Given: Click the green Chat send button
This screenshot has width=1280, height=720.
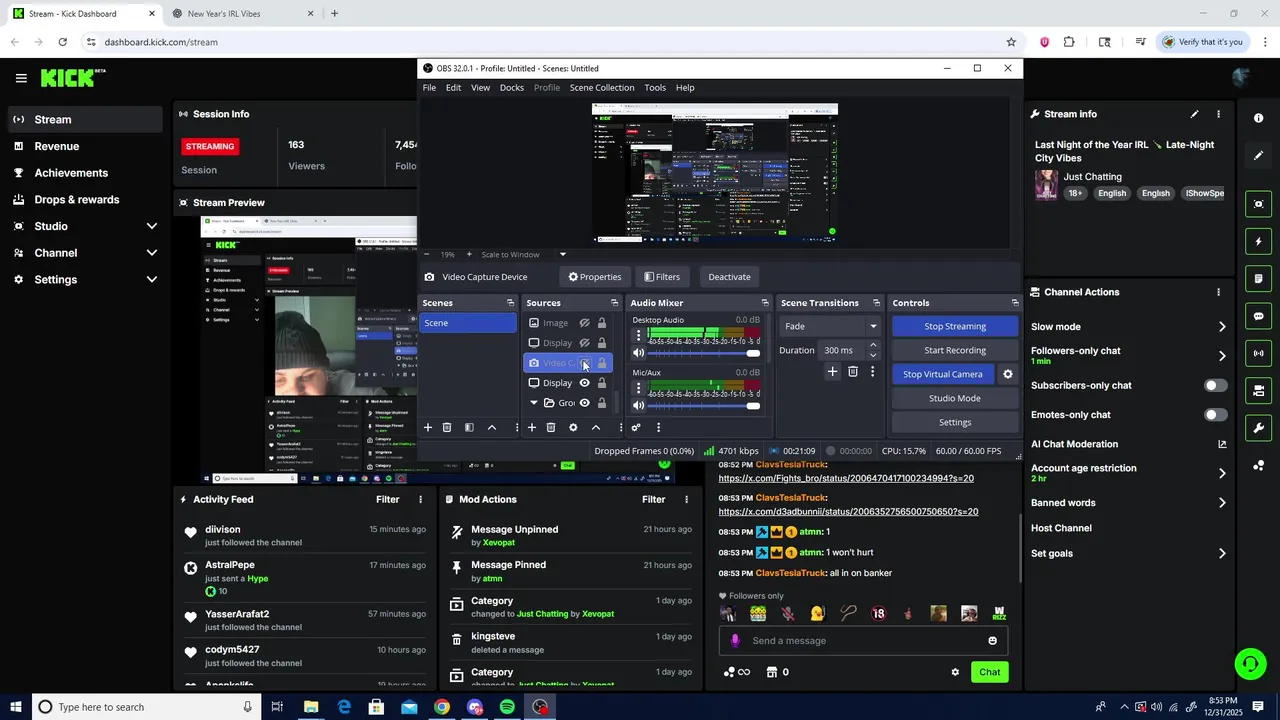Looking at the screenshot, I should click(989, 672).
